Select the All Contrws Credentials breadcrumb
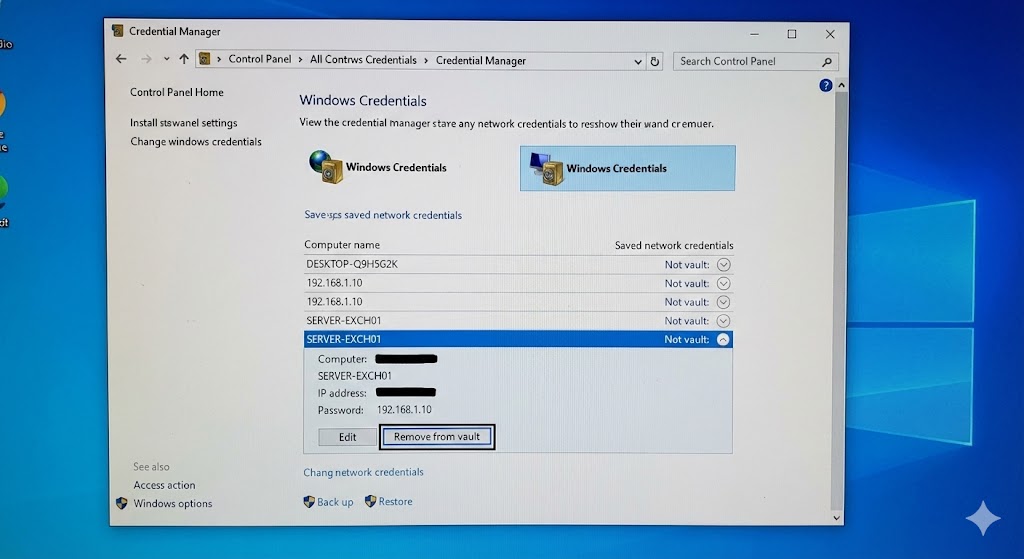This screenshot has height=559, width=1024. (363, 59)
